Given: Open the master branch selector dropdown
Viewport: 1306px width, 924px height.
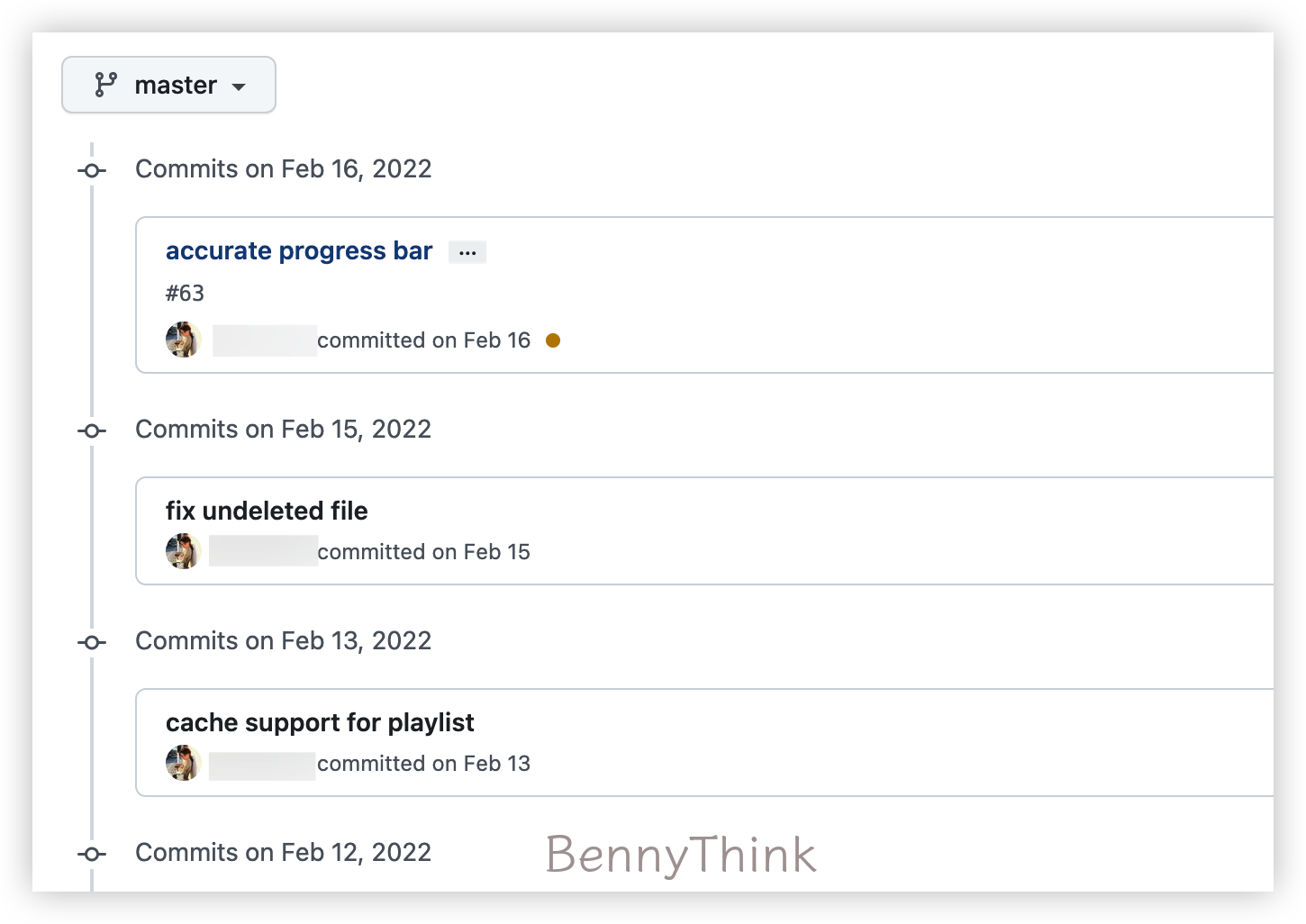Looking at the screenshot, I should coord(168,85).
